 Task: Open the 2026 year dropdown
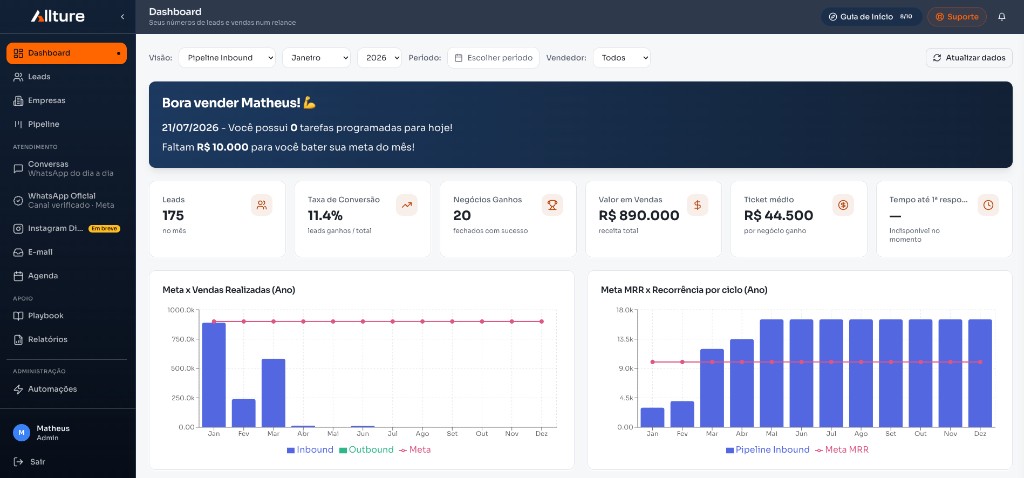point(379,57)
